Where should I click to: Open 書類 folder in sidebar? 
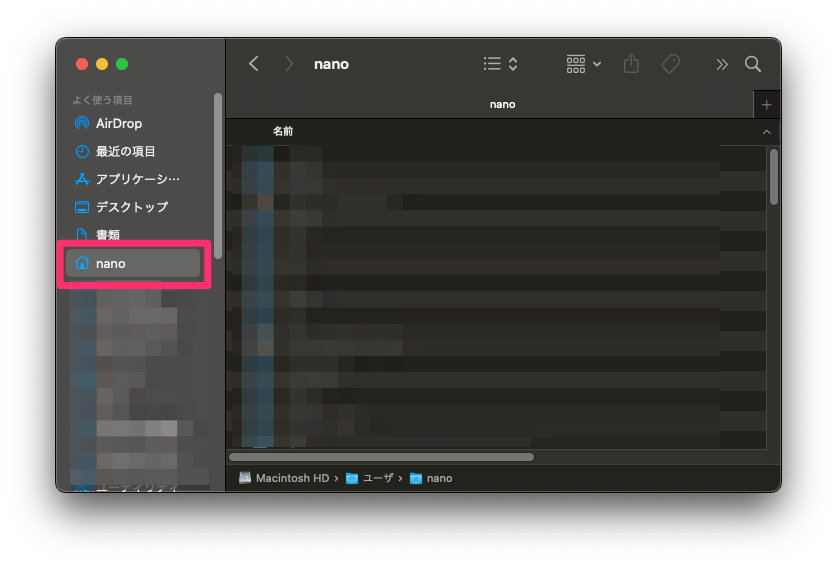(108, 235)
